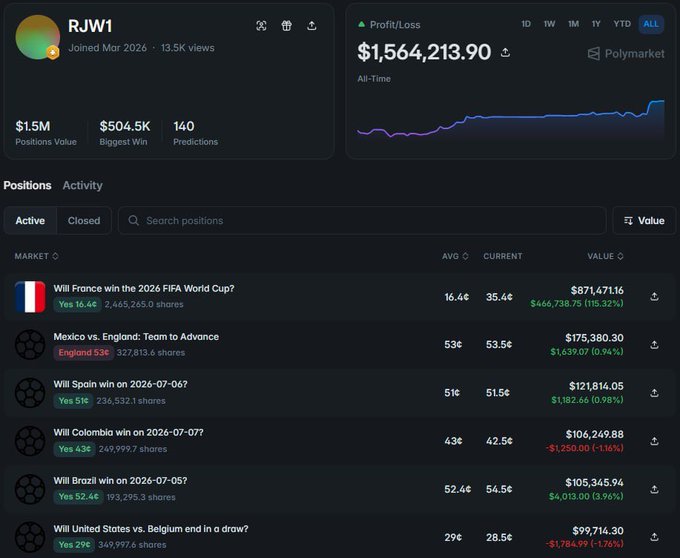
Task: Show Active positions
Action: (x=30, y=220)
